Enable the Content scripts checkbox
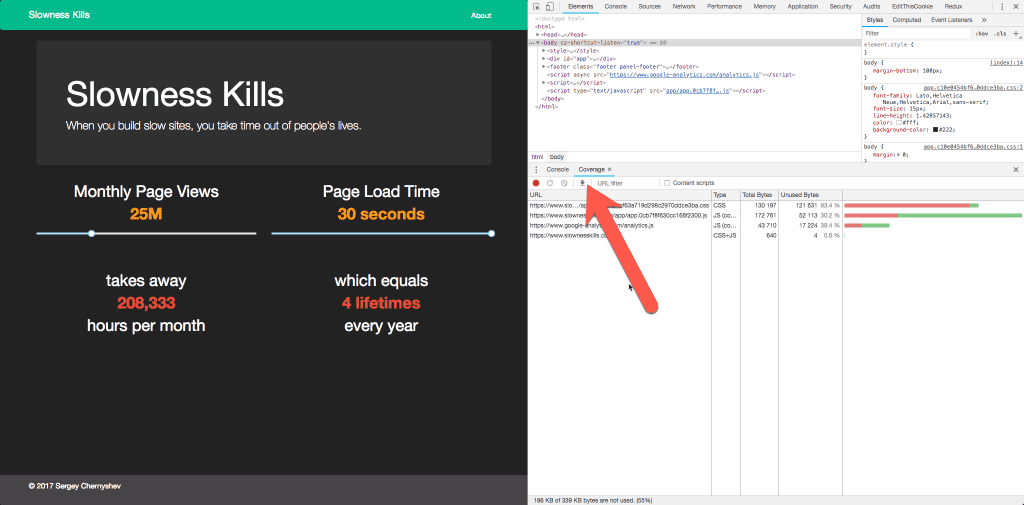Image resolution: width=1024 pixels, height=505 pixels. tap(667, 183)
